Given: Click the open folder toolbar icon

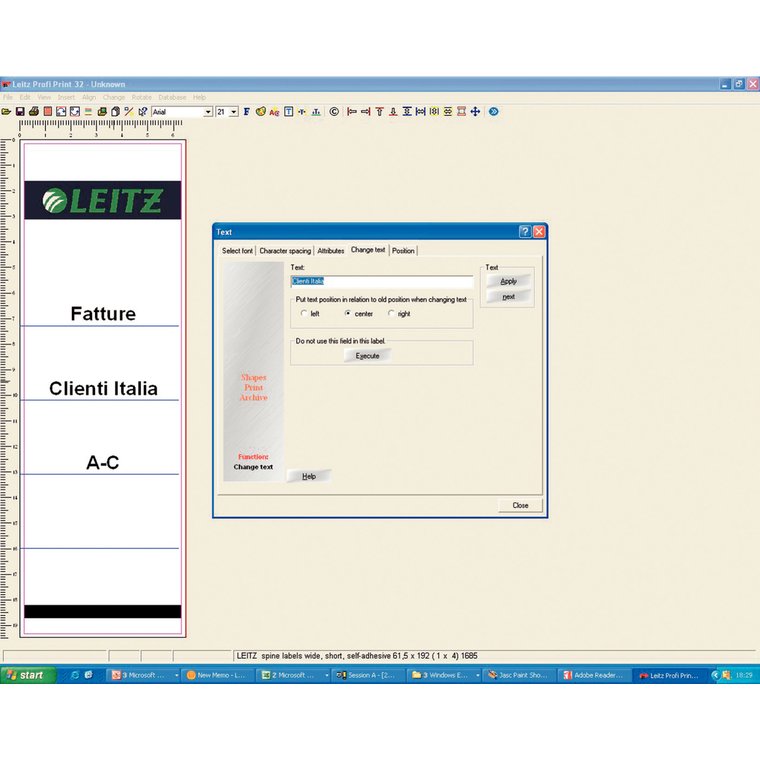Looking at the screenshot, I should [x=6, y=112].
